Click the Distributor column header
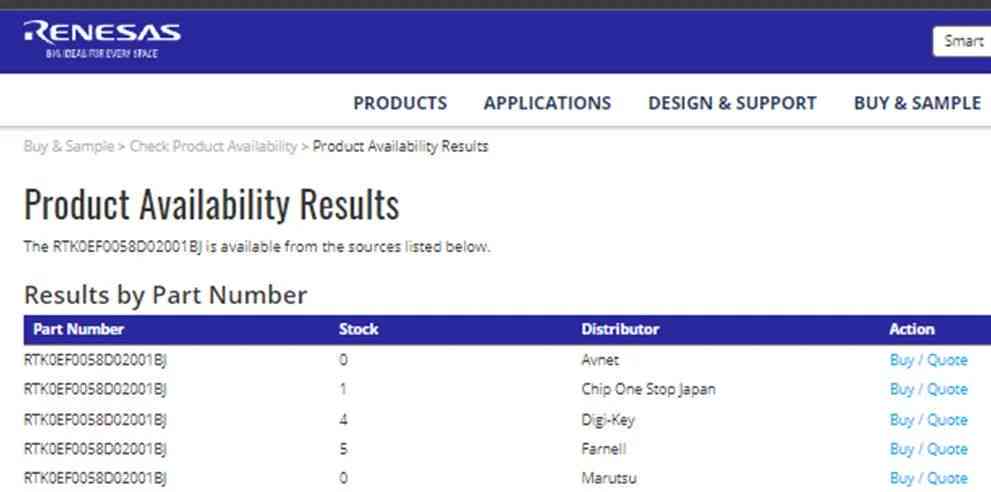Image resolution: width=991 pixels, height=492 pixels. pos(620,329)
